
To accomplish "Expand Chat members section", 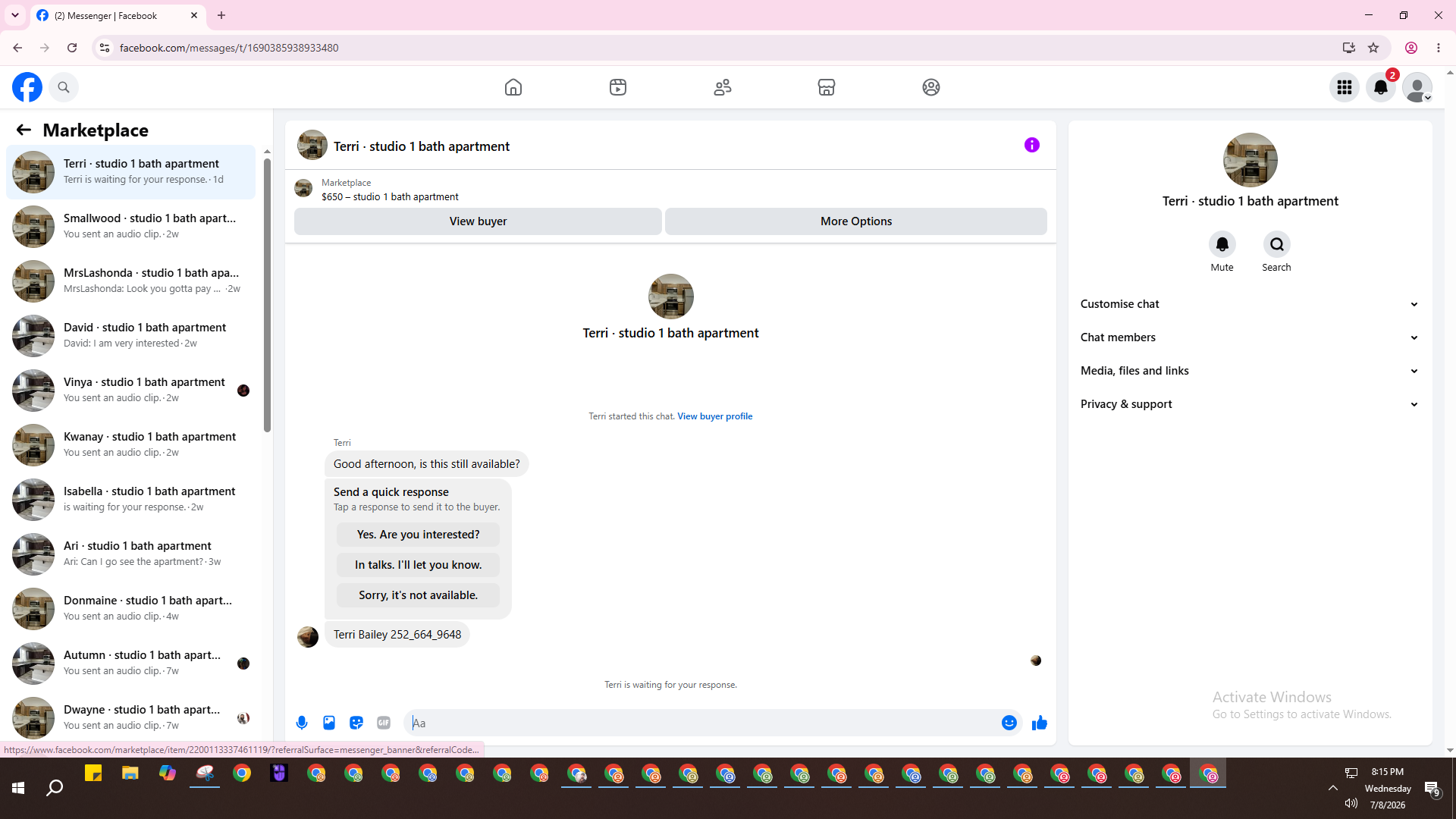I will point(1250,337).
